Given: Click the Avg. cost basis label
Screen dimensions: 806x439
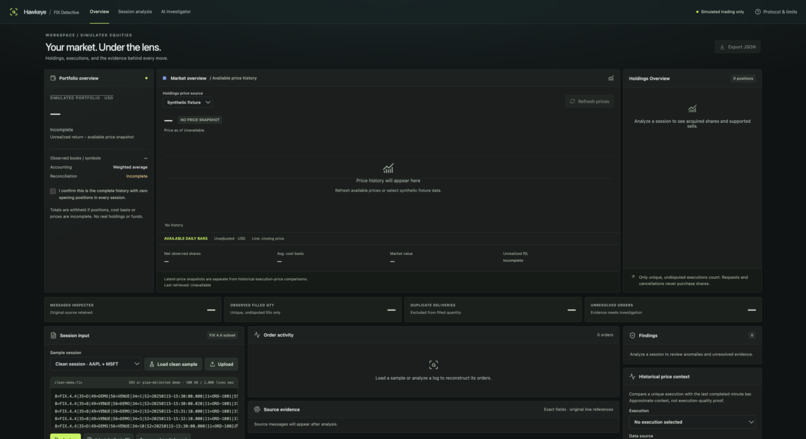Looking at the screenshot, I should (290, 253).
